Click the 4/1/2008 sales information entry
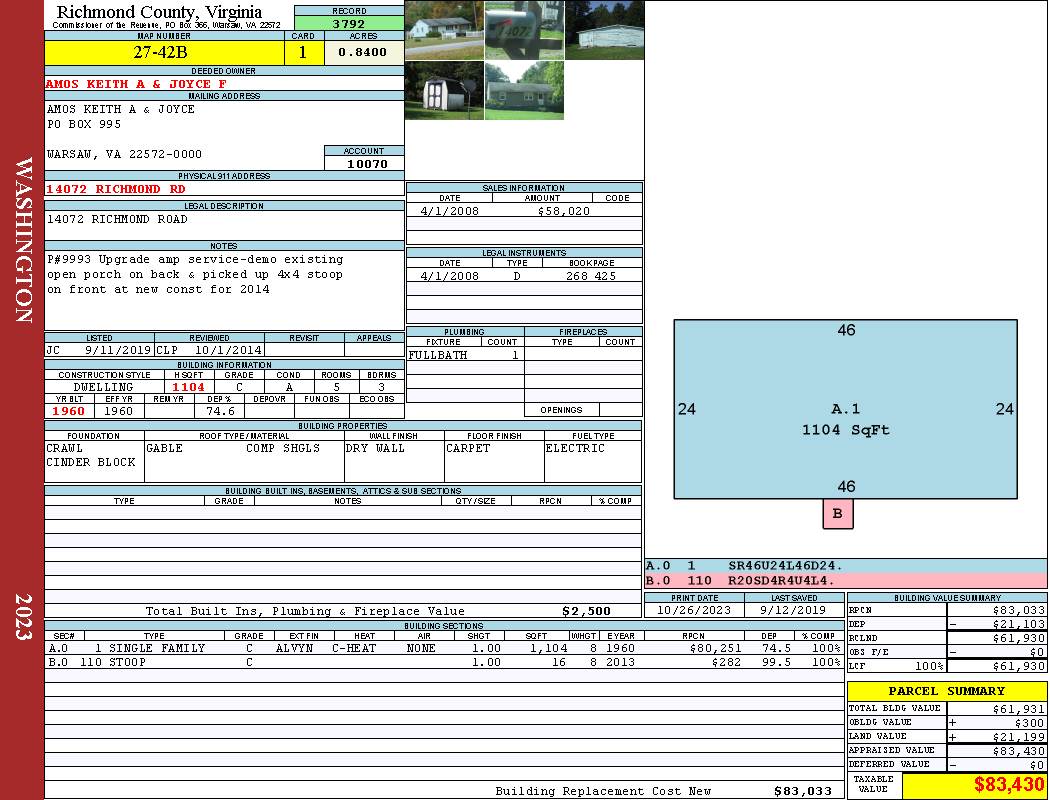The height and width of the screenshot is (800, 1050). [450, 211]
